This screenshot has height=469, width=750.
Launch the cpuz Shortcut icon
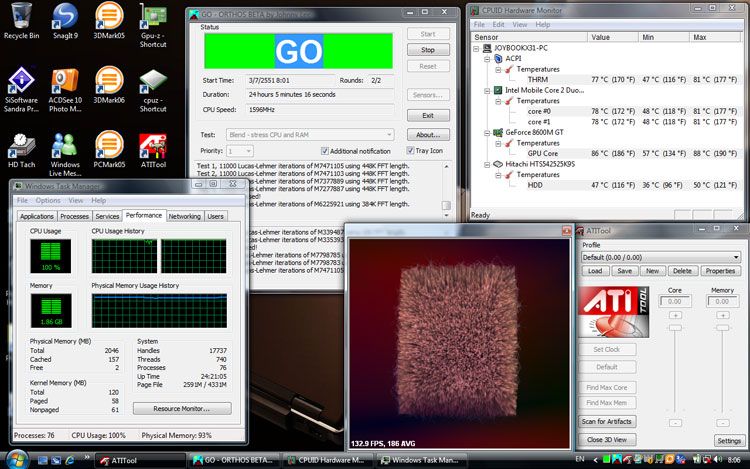pyautogui.click(x=153, y=89)
